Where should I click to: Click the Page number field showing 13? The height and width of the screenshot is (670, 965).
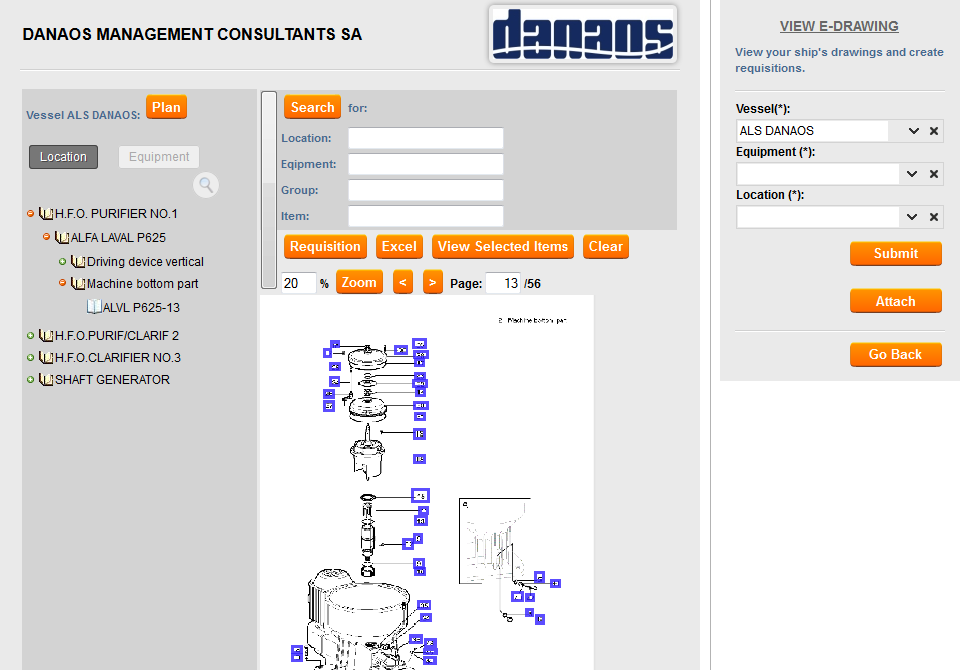click(503, 283)
